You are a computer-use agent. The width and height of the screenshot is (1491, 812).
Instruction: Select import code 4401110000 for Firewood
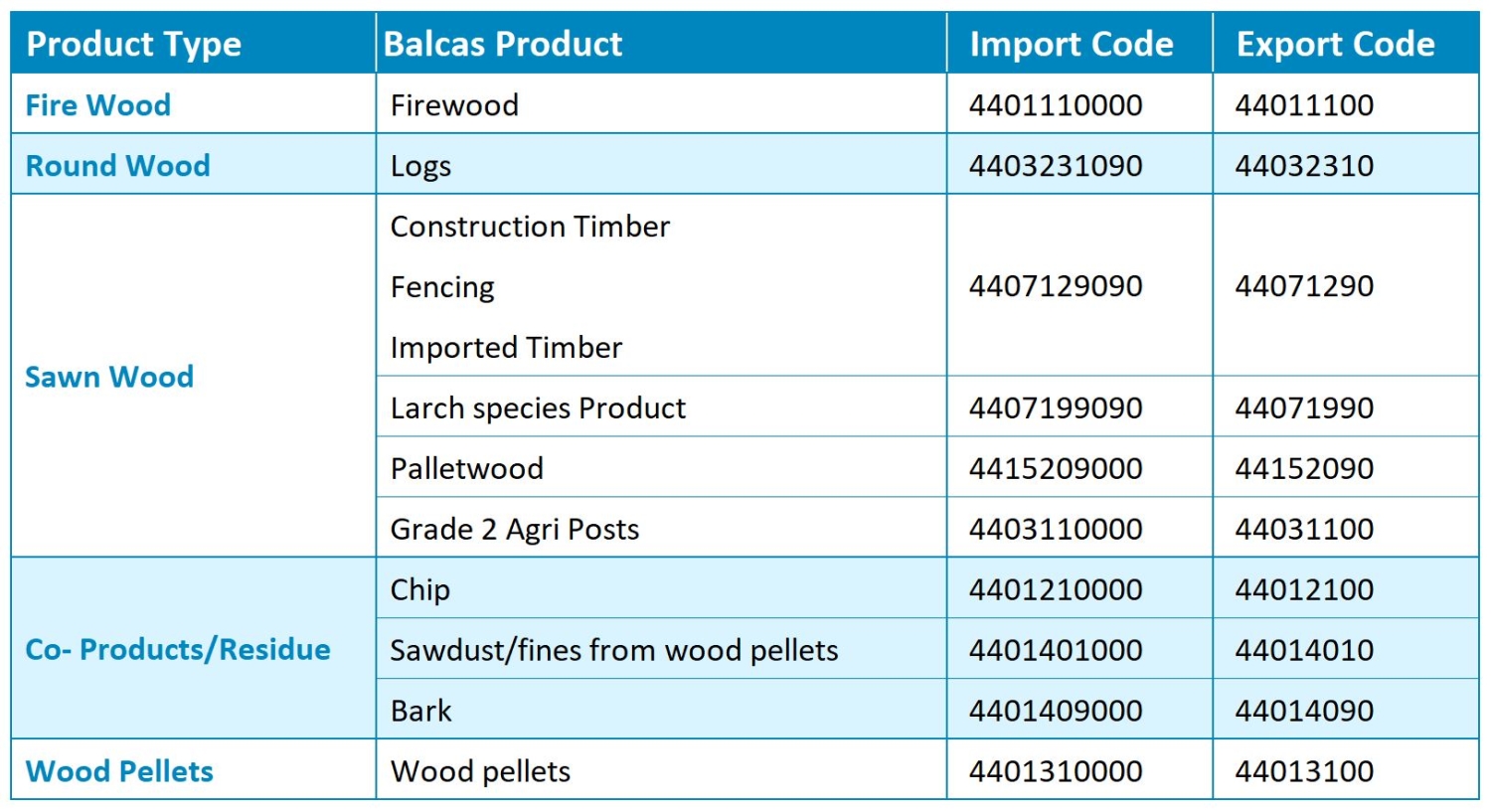pyautogui.click(x=1055, y=105)
